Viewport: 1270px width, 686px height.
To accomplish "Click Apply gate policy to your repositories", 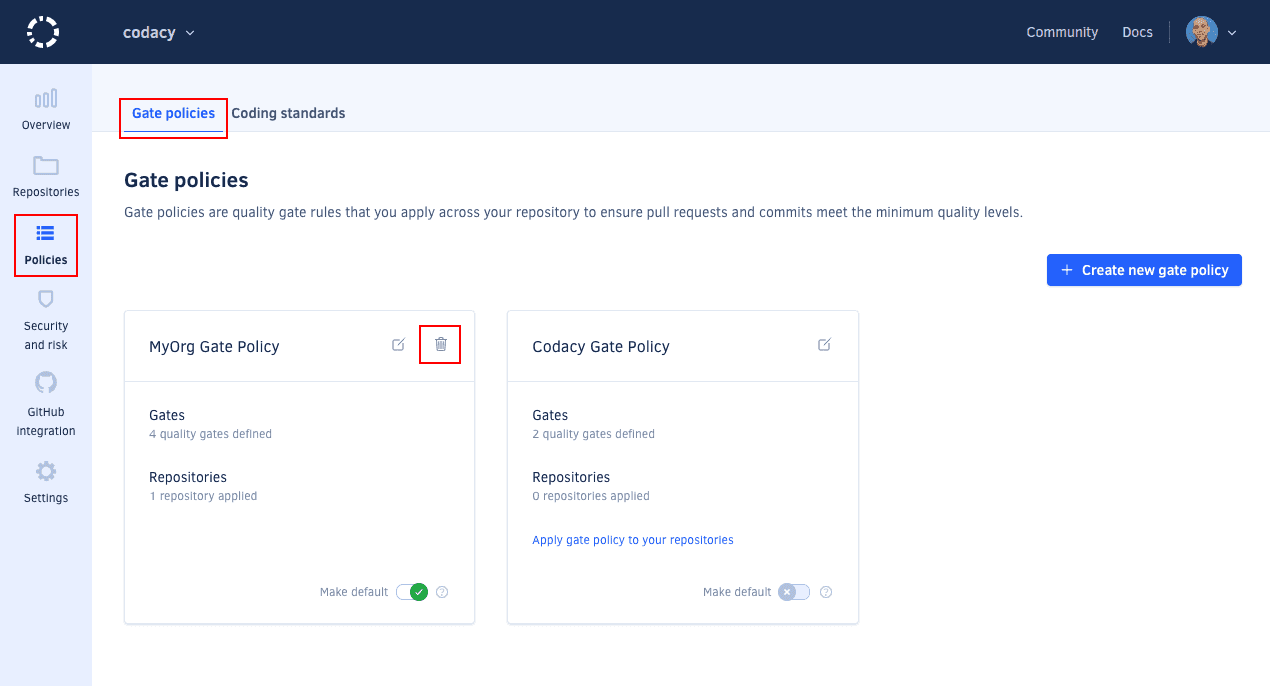I will click(x=632, y=540).
